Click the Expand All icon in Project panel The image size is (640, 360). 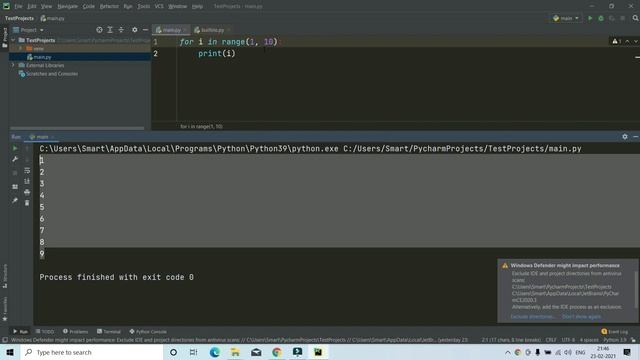point(110,30)
